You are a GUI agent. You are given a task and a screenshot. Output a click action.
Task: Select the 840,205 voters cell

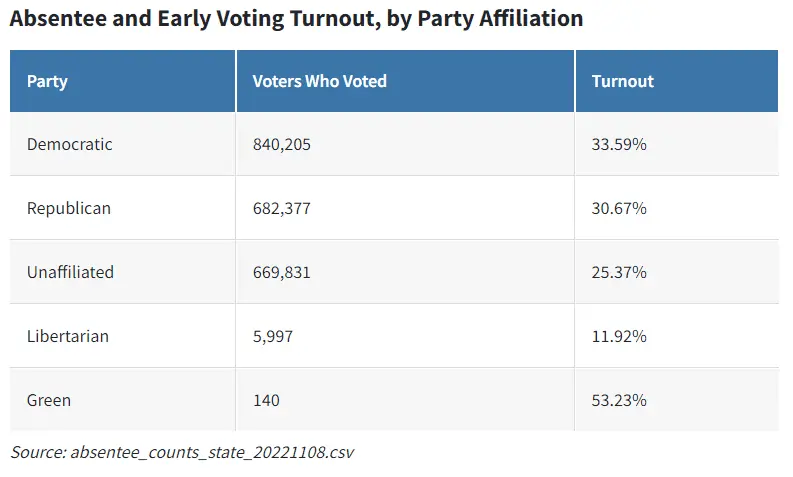[x=282, y=144]
